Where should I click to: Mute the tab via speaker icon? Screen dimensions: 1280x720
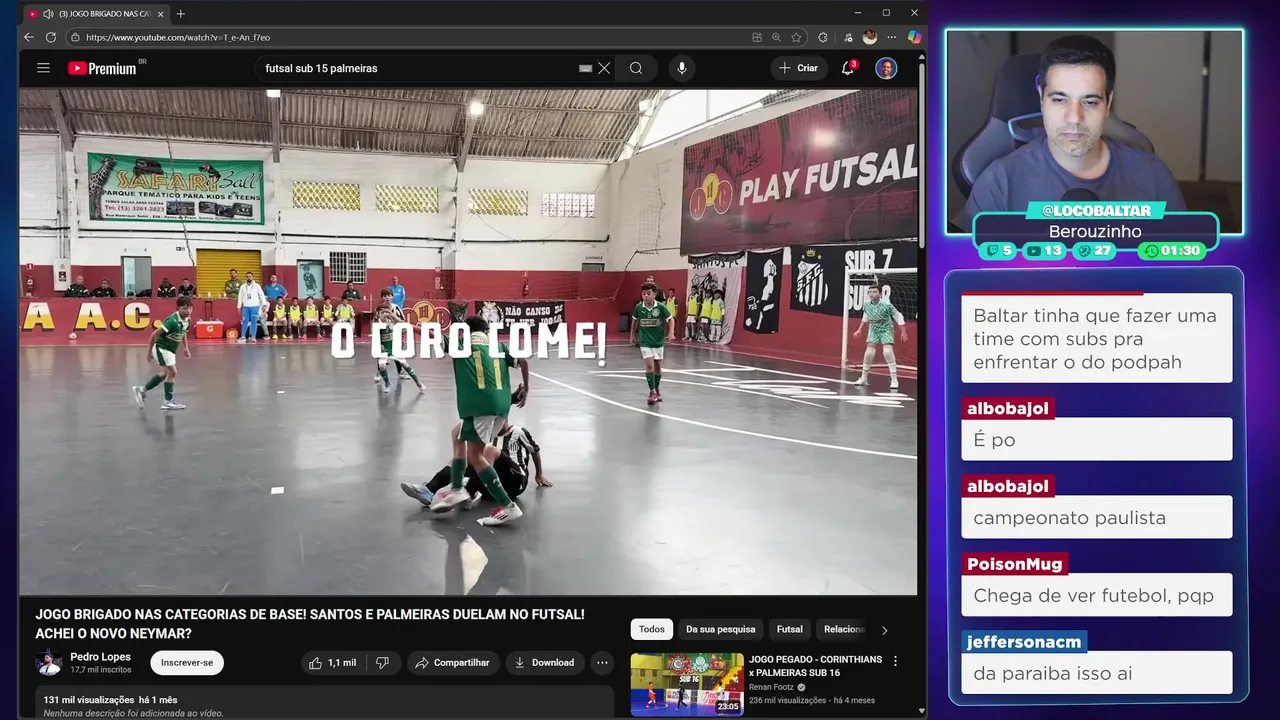pos(48,14)
